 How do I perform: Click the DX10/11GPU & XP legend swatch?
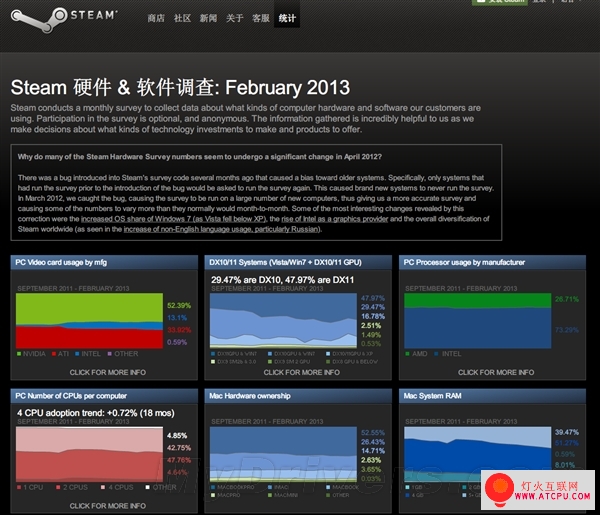(x=328, y=354)
